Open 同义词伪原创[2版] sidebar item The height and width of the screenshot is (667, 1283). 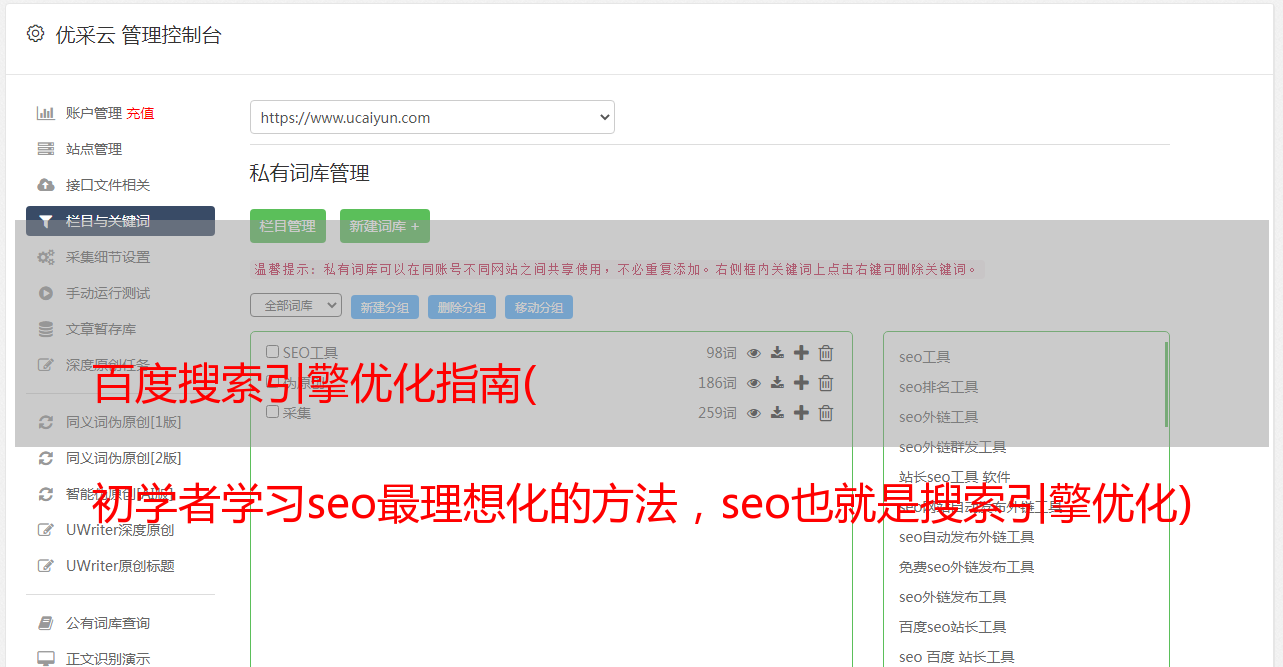pyautogui.click(x=124, y=458)
